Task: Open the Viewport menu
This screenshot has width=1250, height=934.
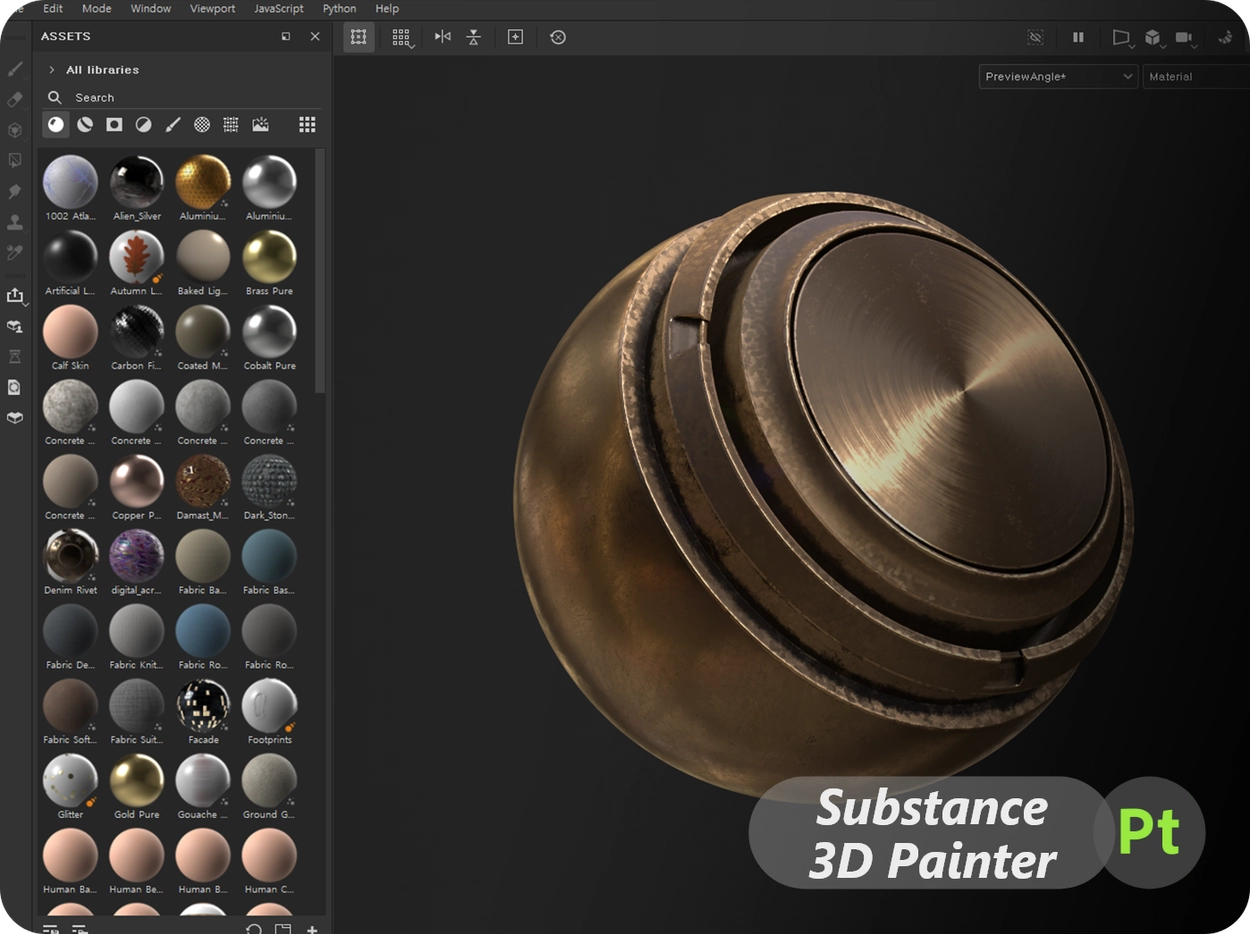Action: coord(213,8)
